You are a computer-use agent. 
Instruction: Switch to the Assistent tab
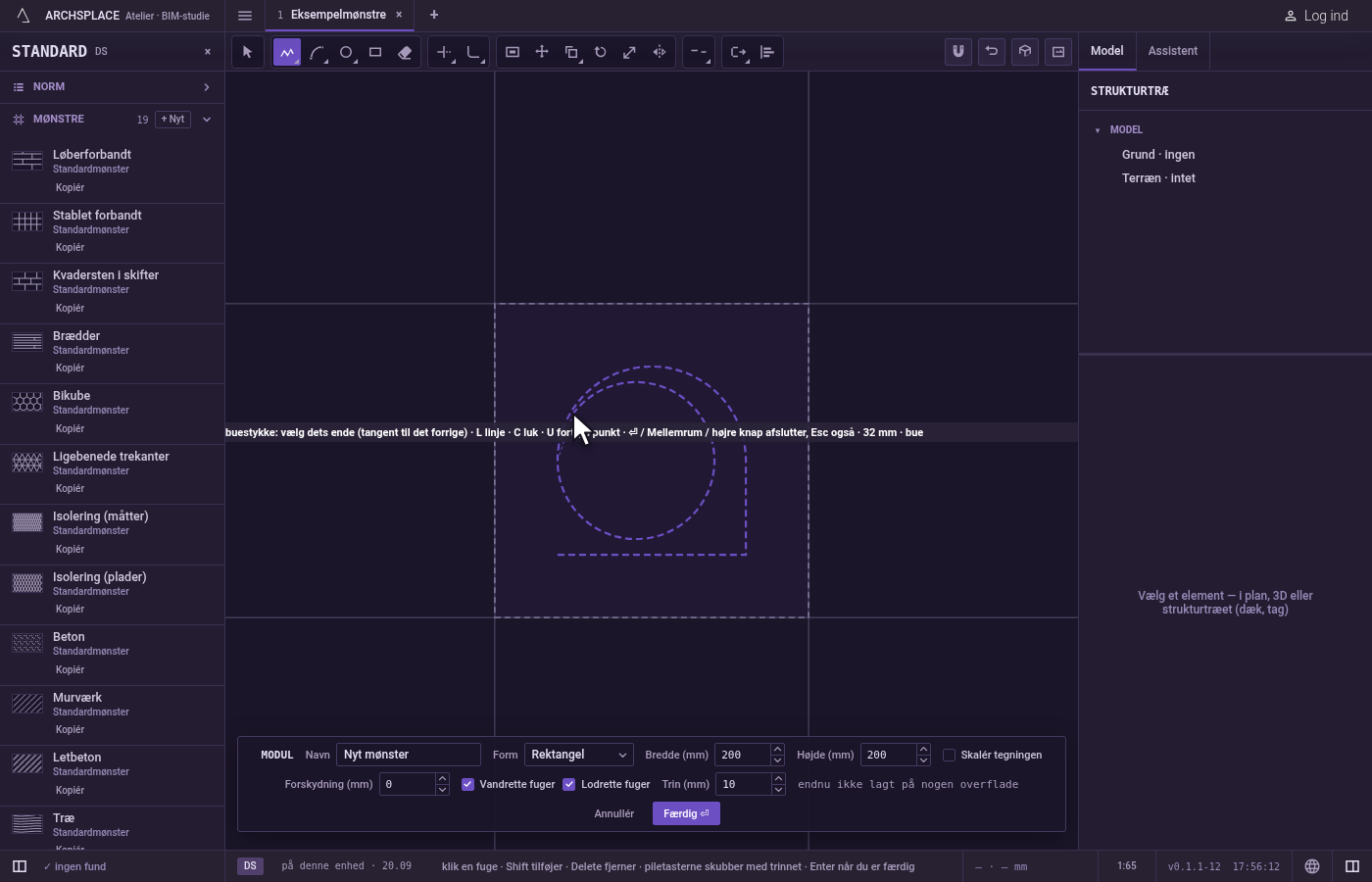1172,51
